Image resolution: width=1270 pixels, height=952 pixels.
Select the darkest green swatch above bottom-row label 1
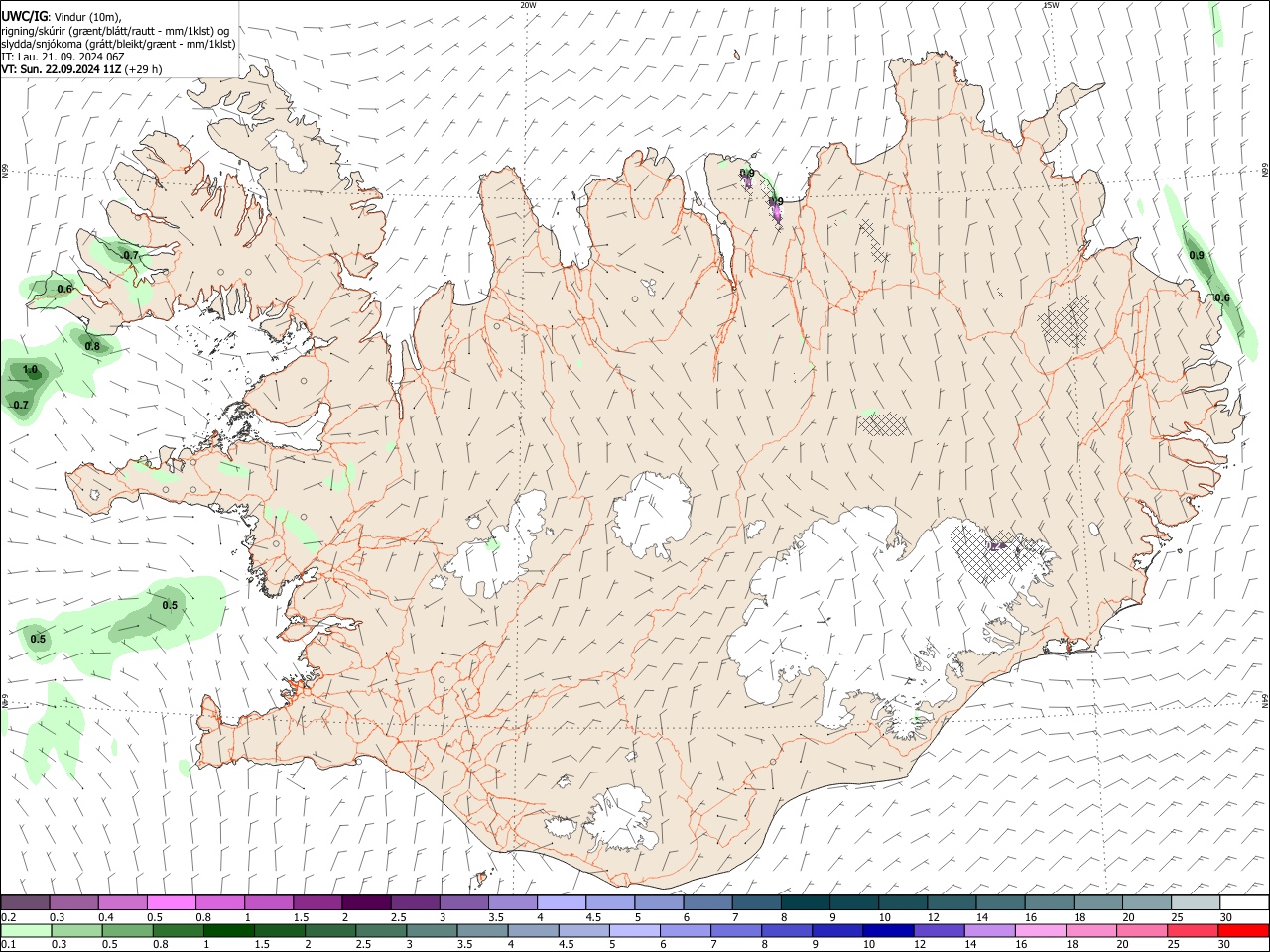tap(228, 930)
